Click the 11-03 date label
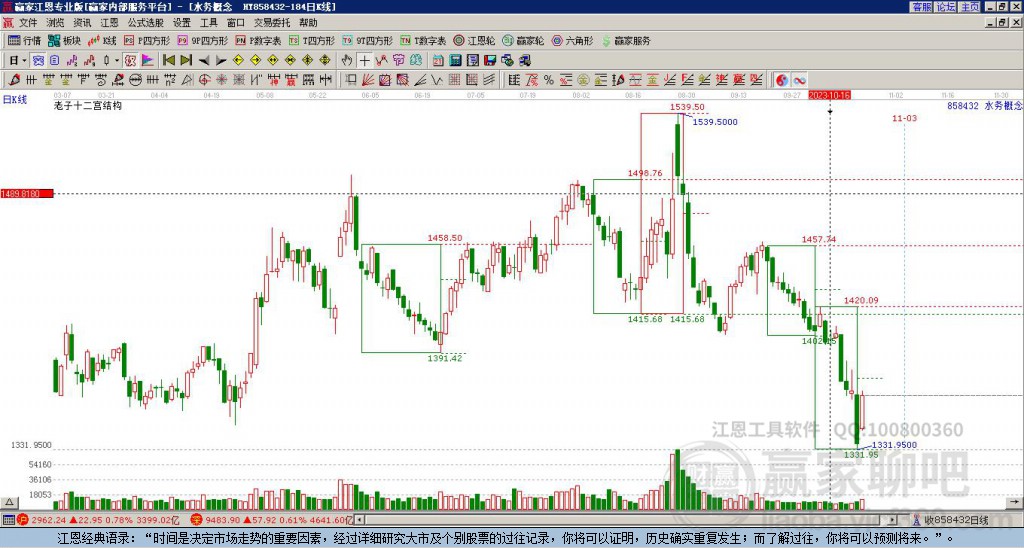Image resolution: width=1024 pixels, height=548 pixels. pyautogui.click(x=904, y=118)
